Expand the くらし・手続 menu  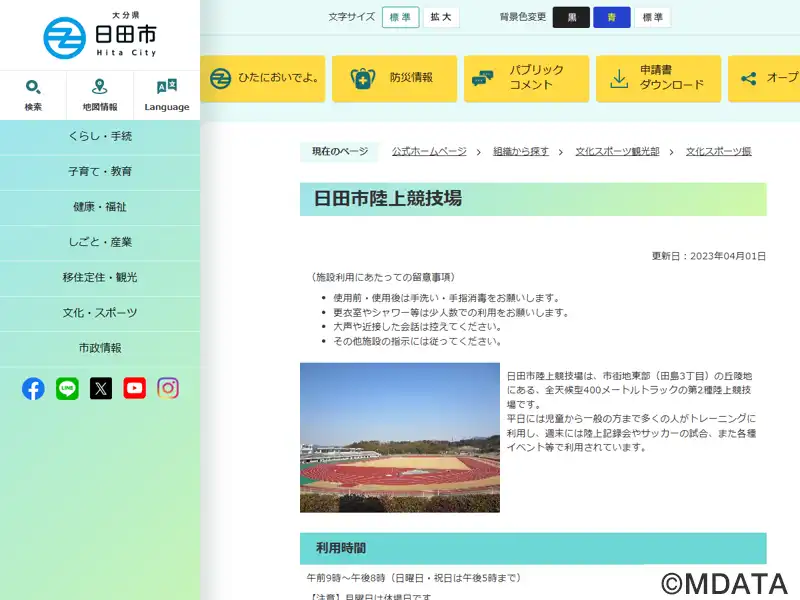100,136
